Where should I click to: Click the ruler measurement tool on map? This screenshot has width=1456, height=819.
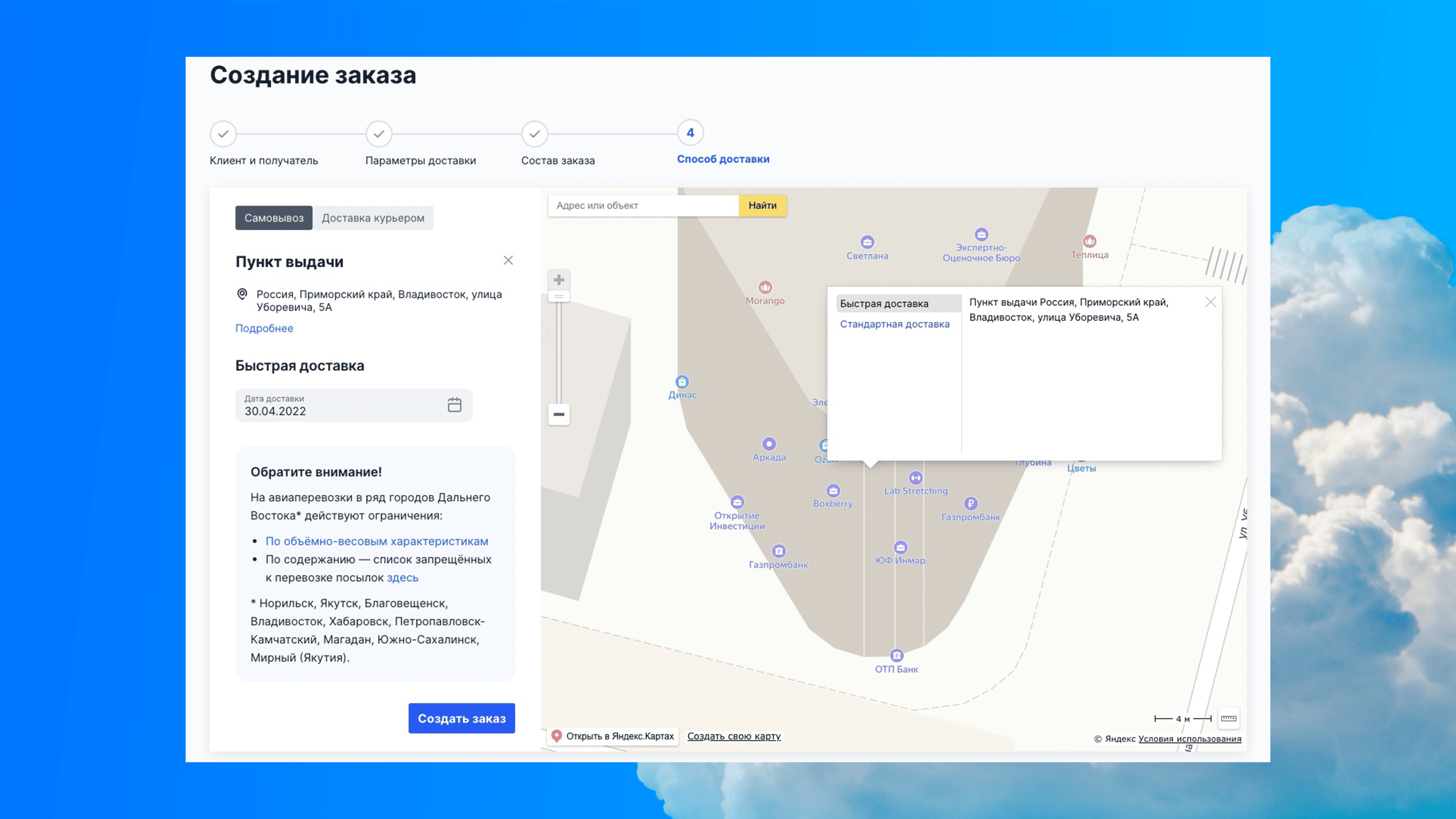click(x=1228, y=718)
